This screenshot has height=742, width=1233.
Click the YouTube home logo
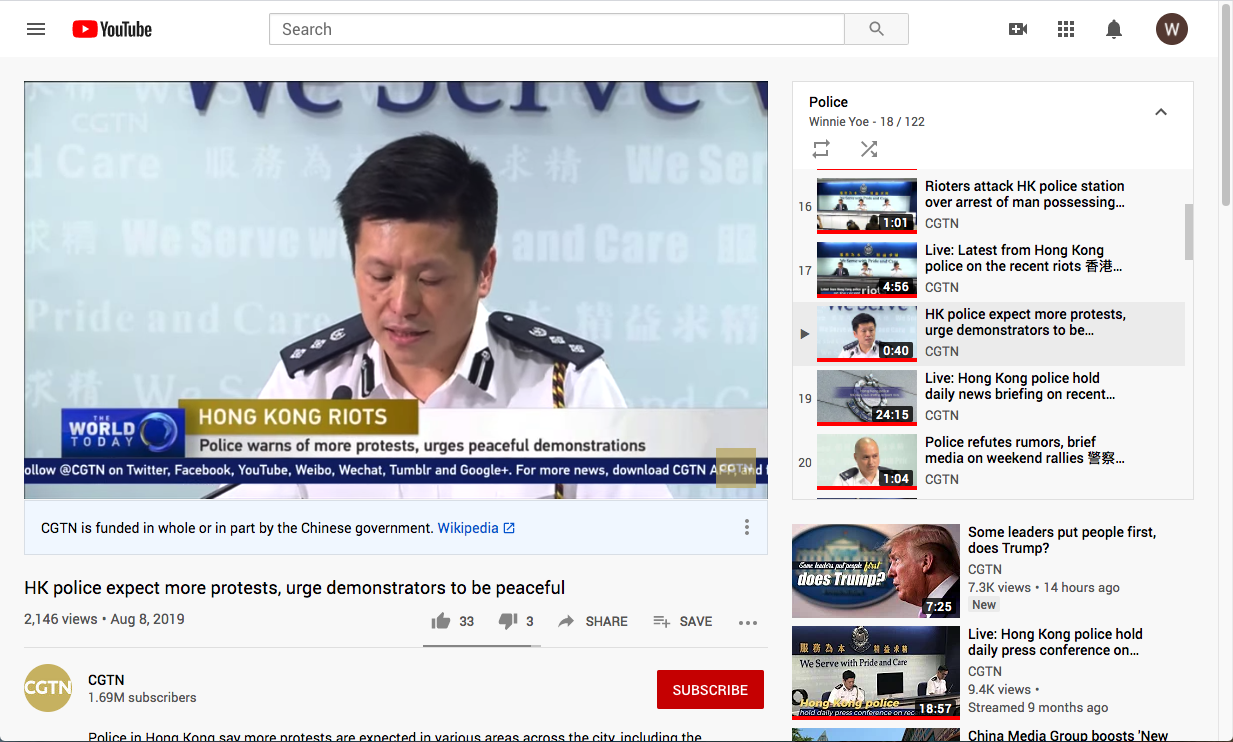point(112,29)
